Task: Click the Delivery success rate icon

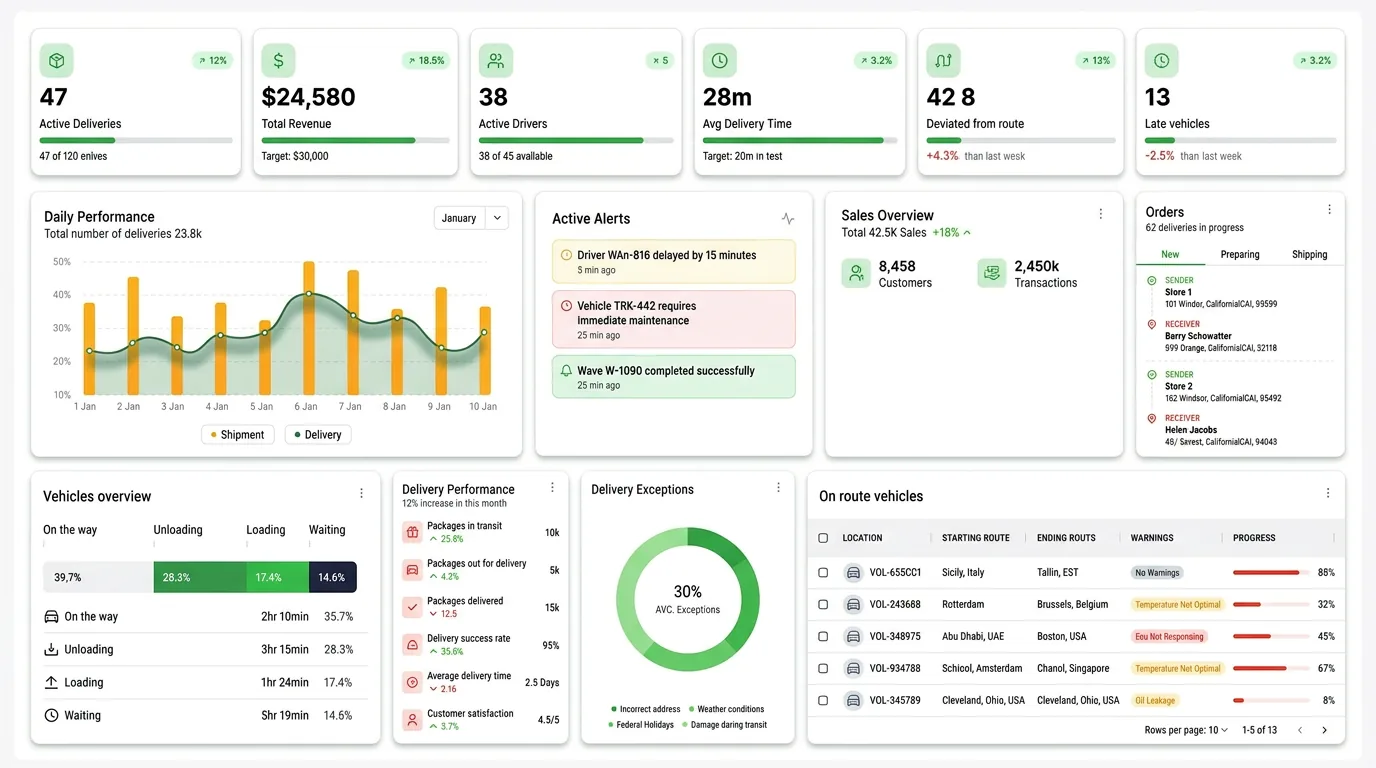Action: 412,645
